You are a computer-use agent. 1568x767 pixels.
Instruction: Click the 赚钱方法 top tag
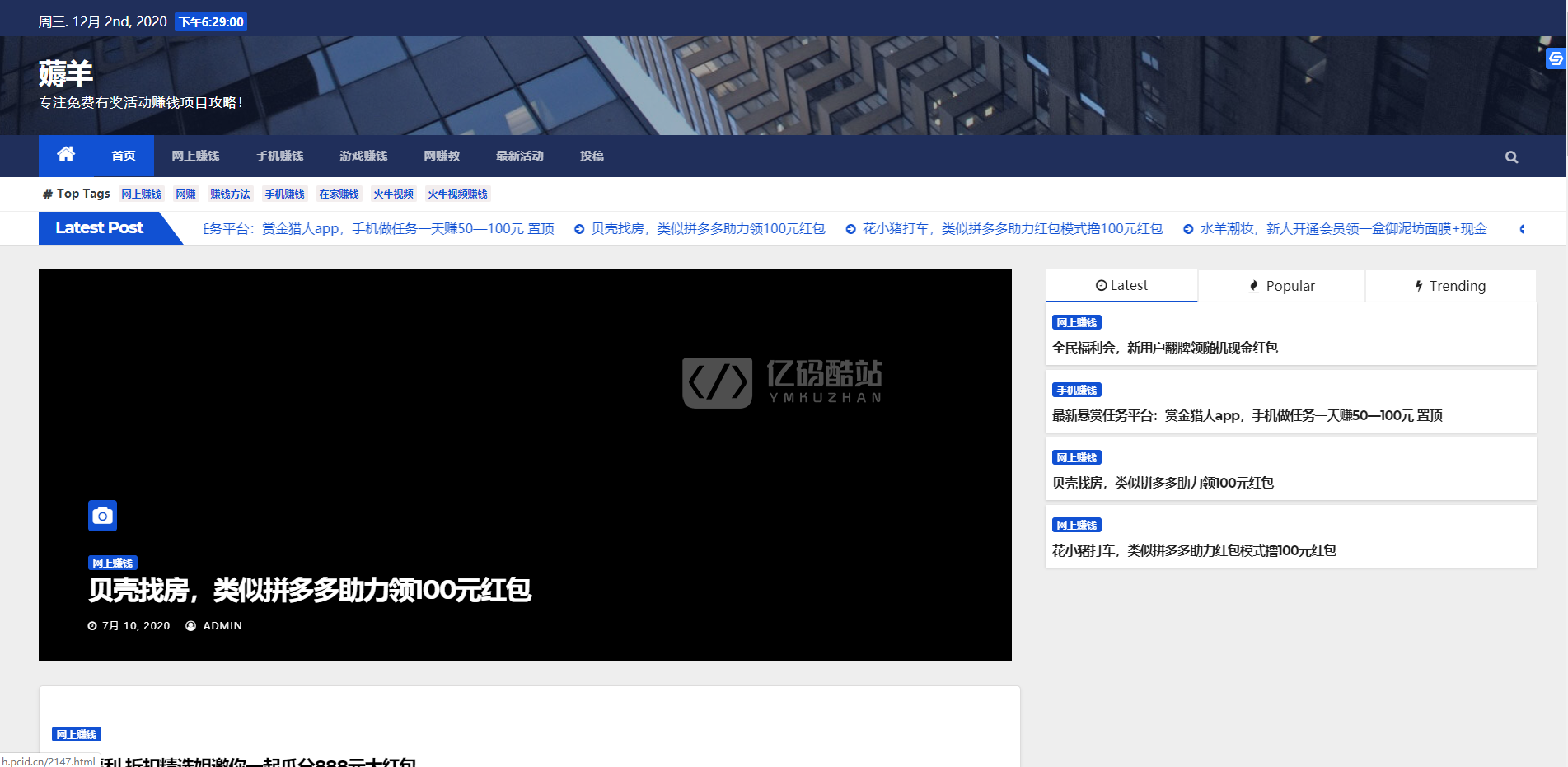point(230,194)
